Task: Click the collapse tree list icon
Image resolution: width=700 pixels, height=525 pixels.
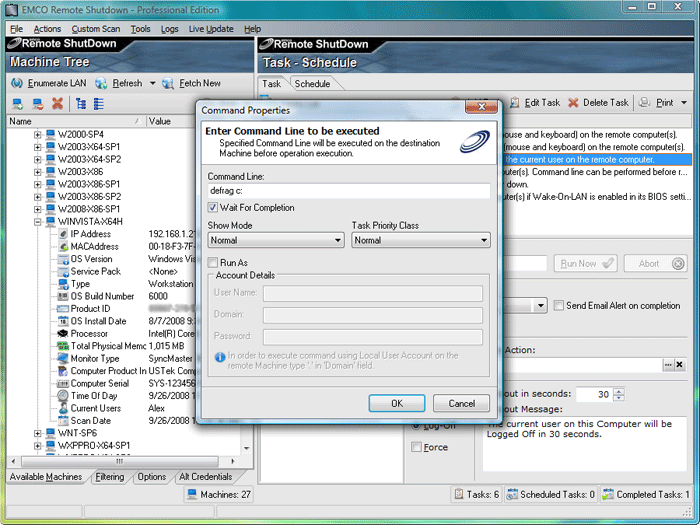Action: [99, 104]
